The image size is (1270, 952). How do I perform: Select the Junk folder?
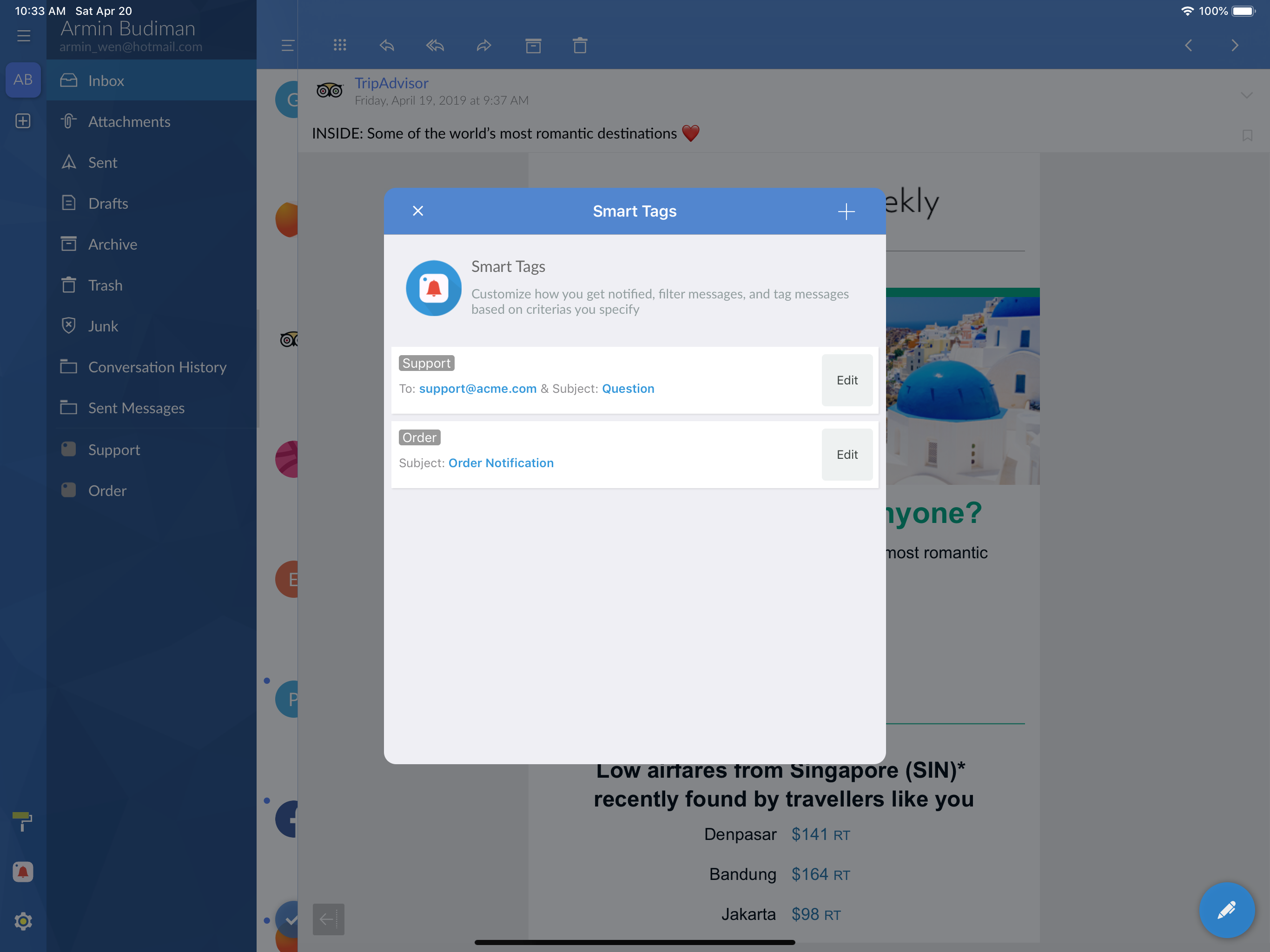point(103,326)
